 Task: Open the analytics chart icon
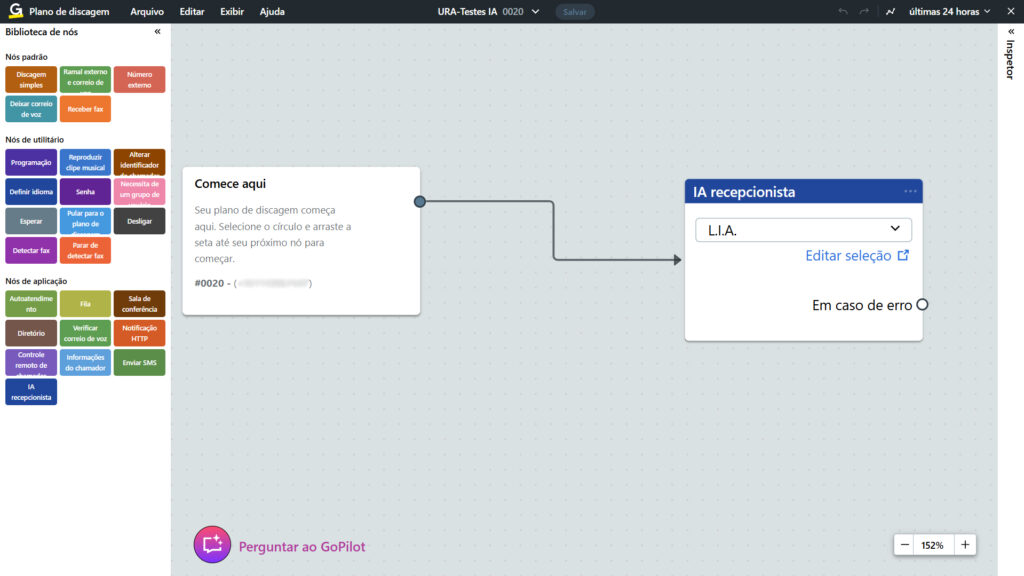point(891,12)
